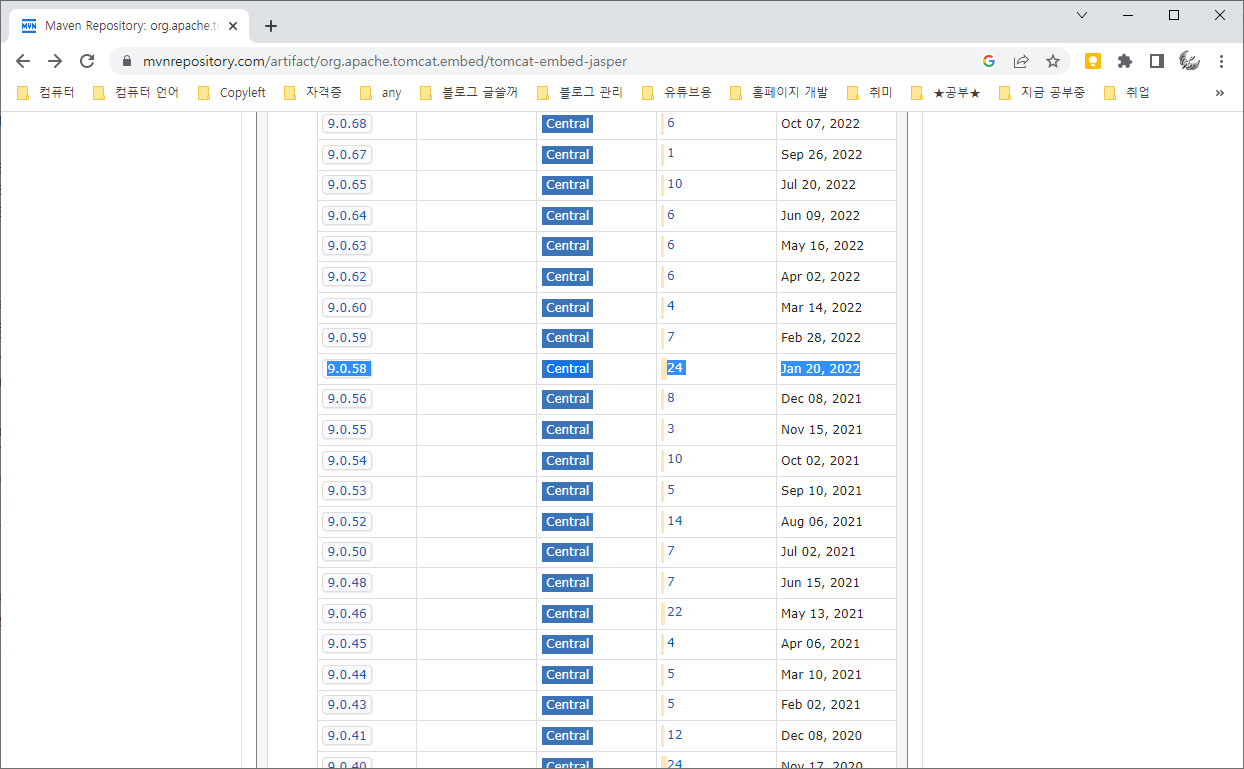
Task: Open the 컴퓨터 언어 bookmark folder
Action: click(136, 92)
